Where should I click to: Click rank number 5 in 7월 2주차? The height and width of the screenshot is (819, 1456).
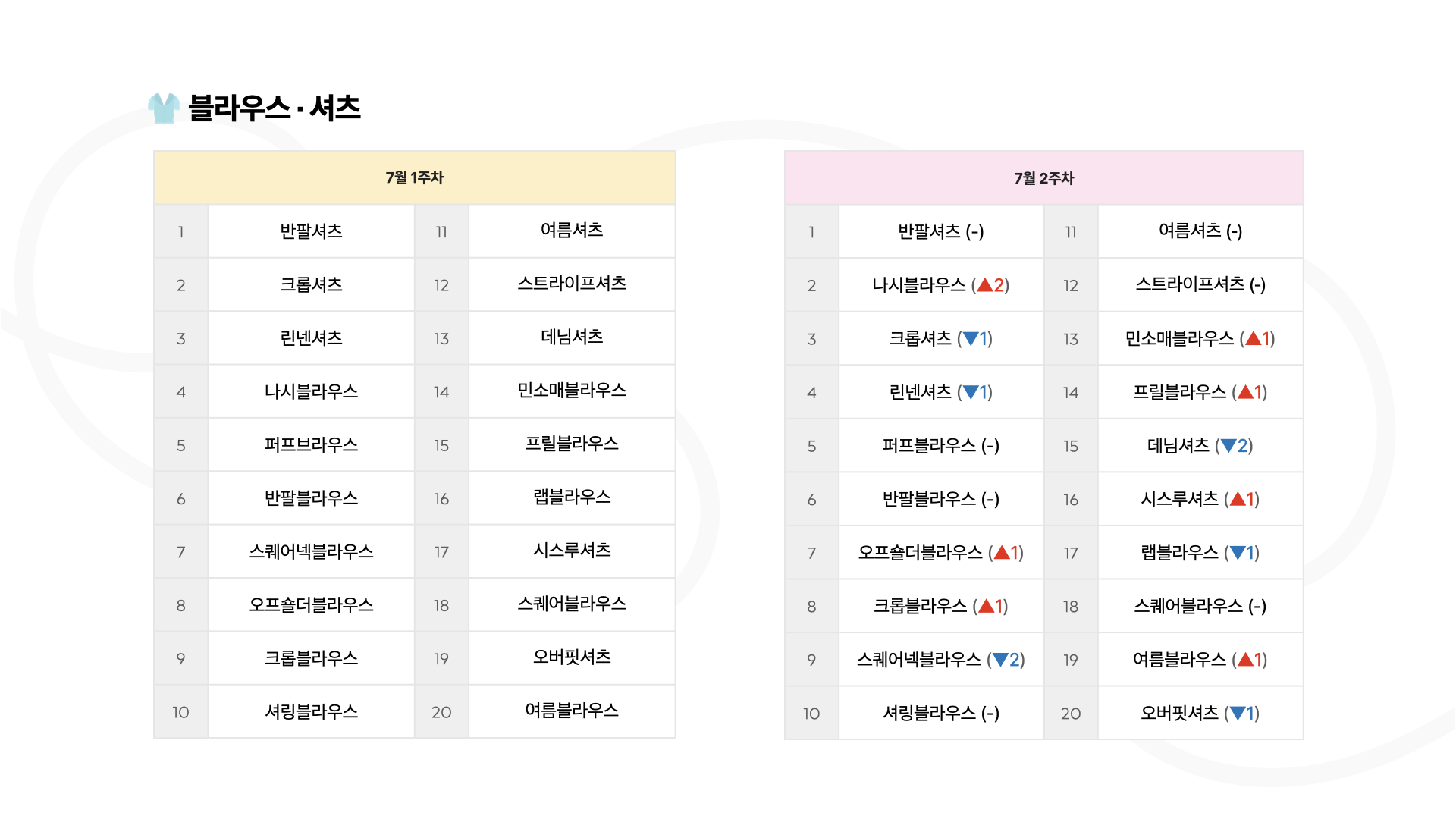(x=811, y=447)
